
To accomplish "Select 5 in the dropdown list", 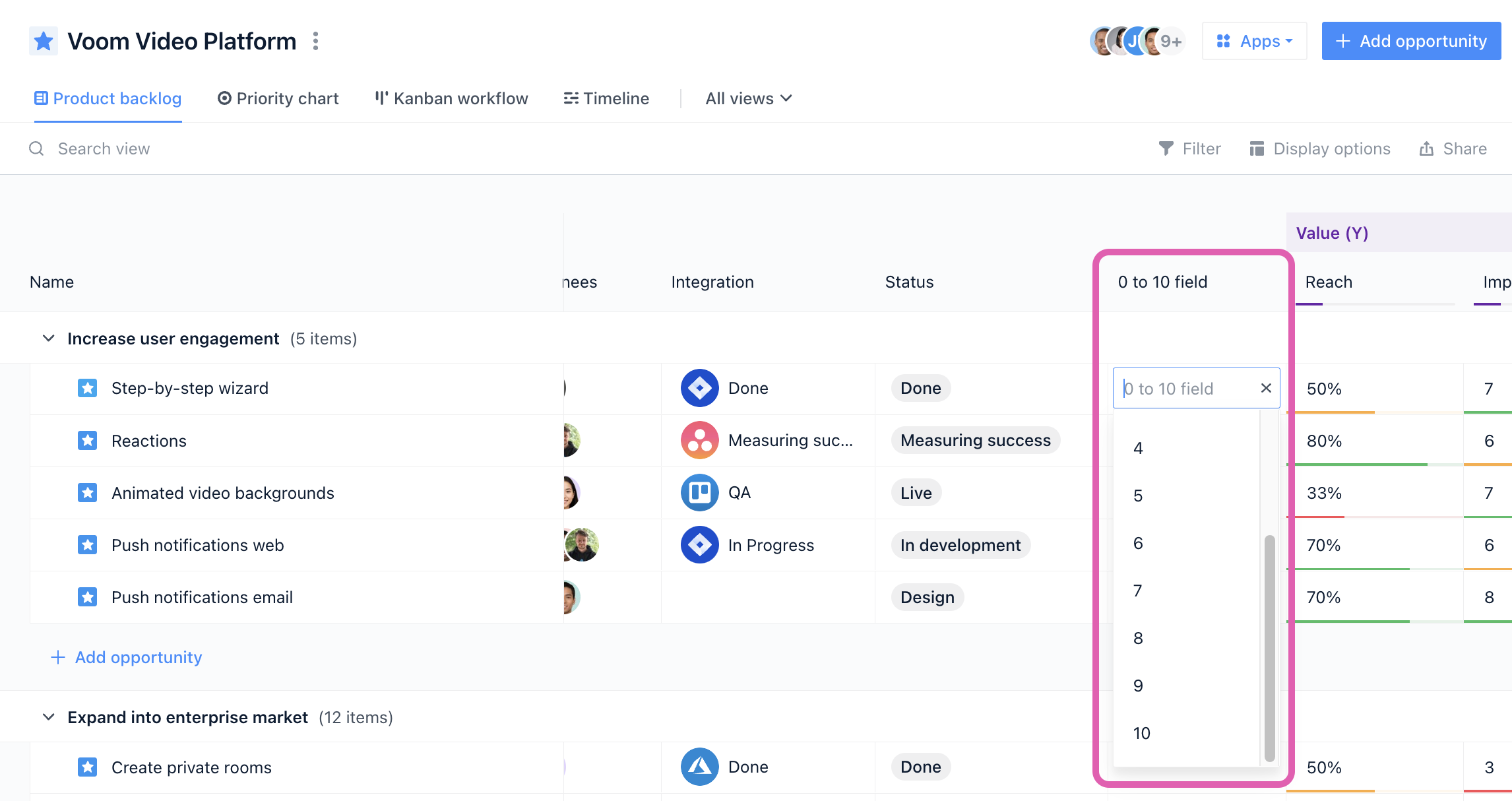I will coord(1186,496).
